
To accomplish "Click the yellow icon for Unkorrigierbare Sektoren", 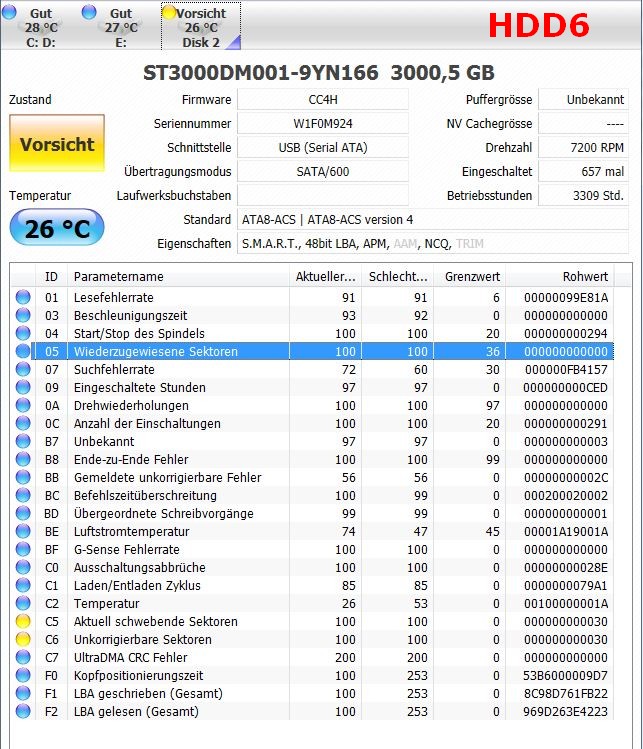I will pyautogui.click(x=23, y=639).
